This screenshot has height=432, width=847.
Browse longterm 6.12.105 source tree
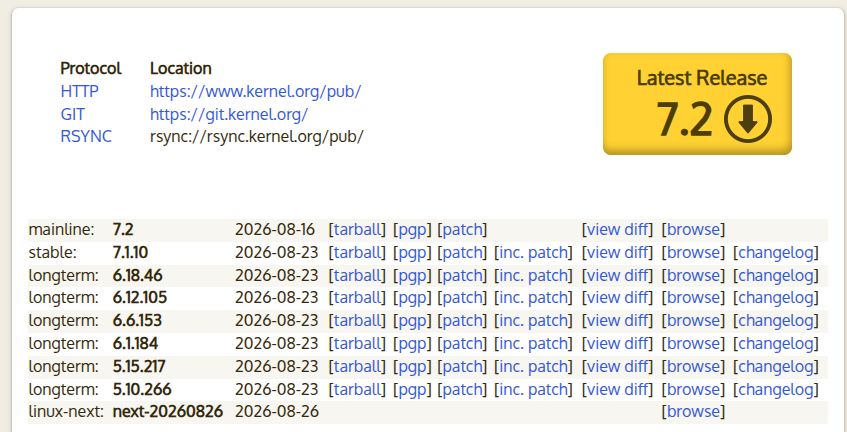click(x=693, y=298)
